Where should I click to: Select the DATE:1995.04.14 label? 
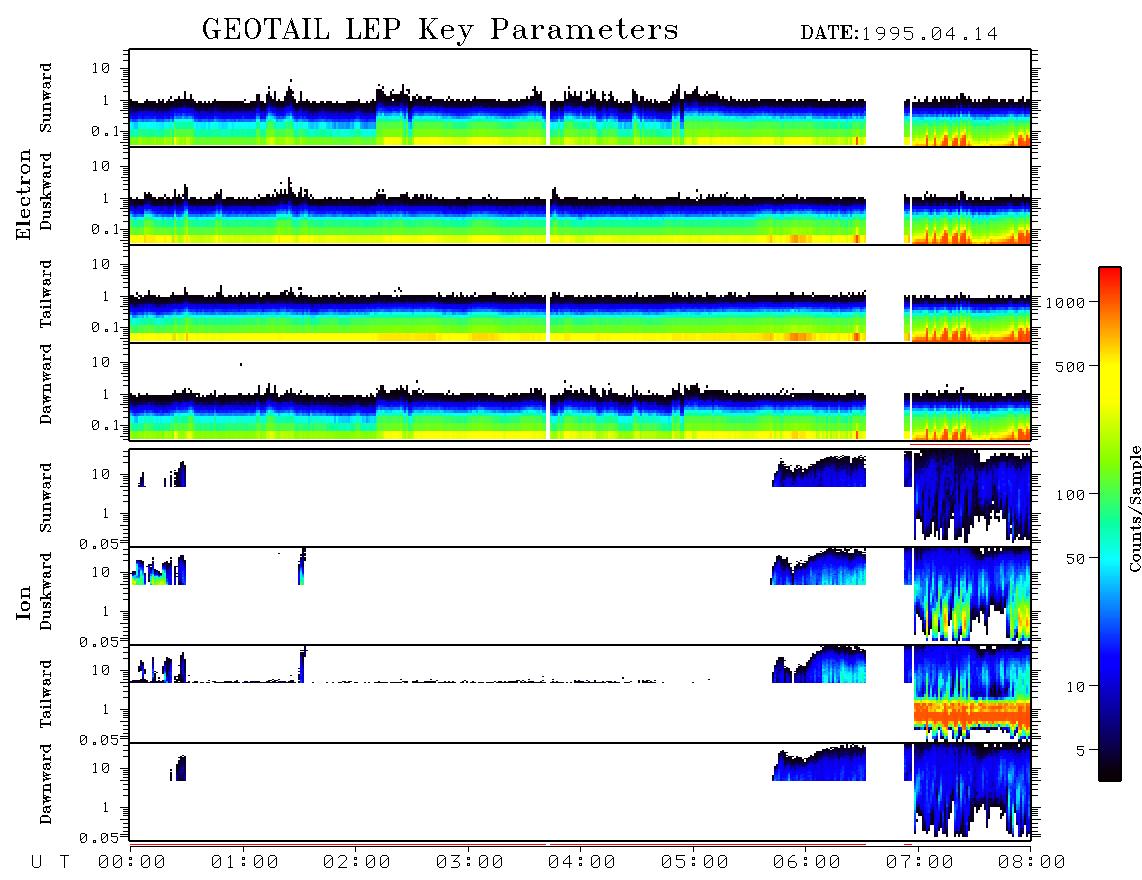pyautogui.click(x=899, y=33)
